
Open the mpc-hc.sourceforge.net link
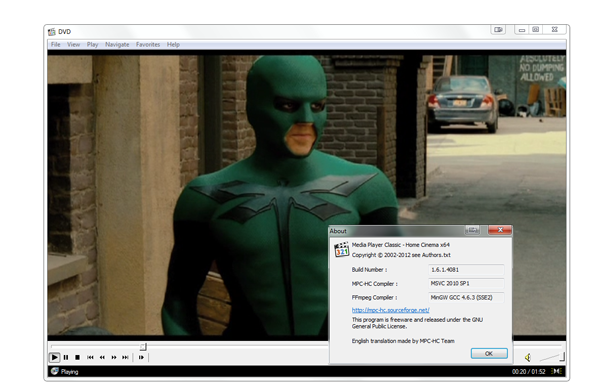390,310
